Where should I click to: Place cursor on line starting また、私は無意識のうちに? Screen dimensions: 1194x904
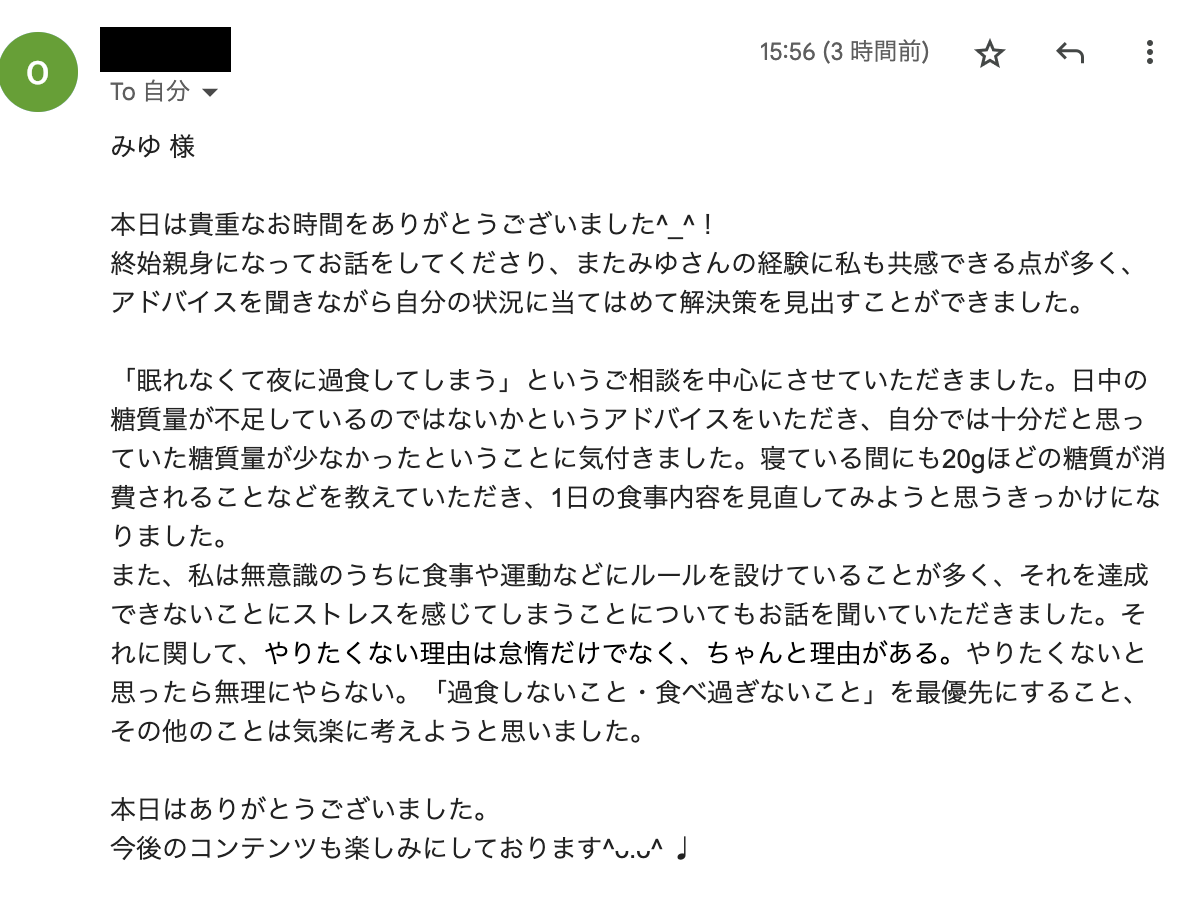(x=629, y=574)
